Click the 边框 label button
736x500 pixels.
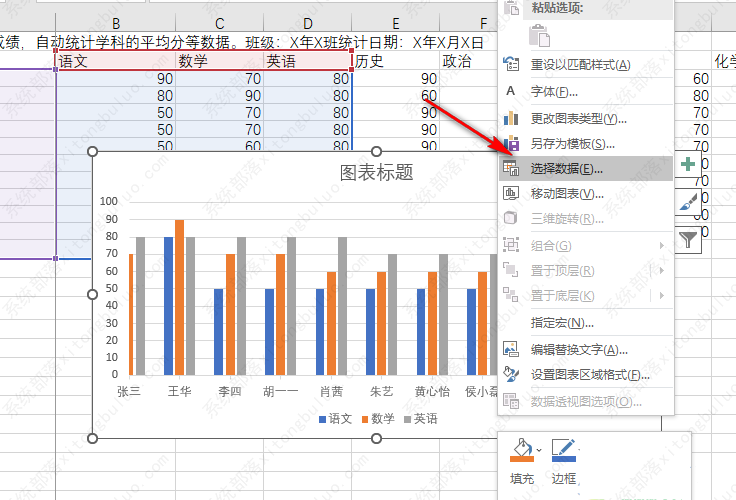(x=564, y=478)
